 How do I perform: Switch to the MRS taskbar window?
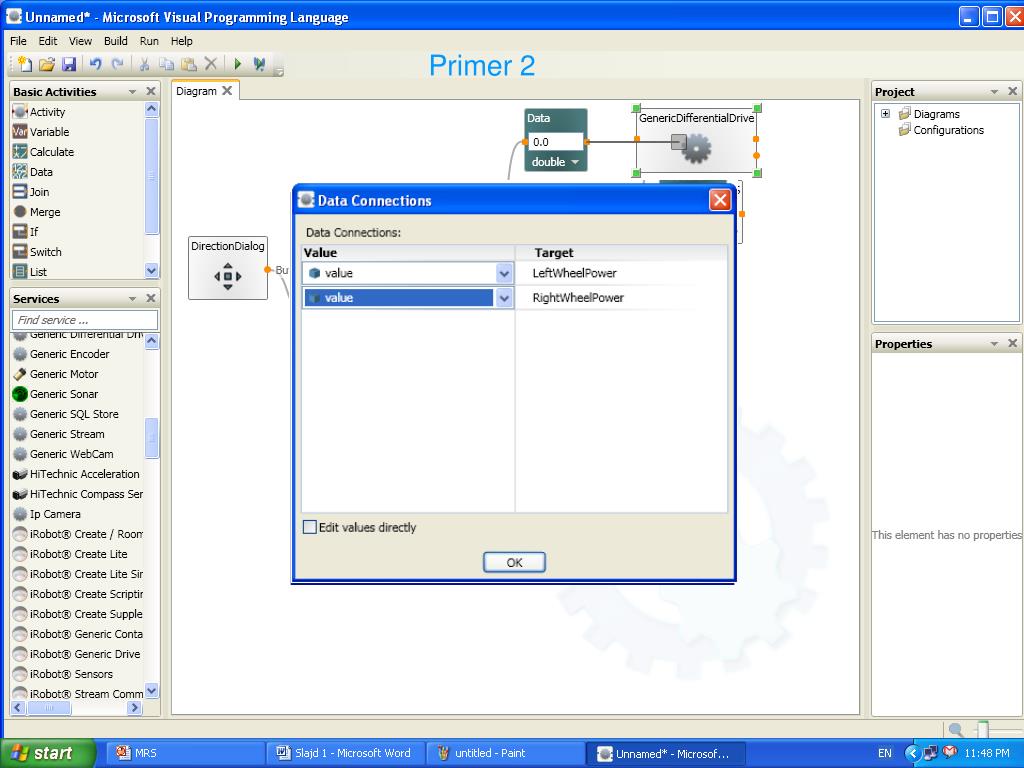click(x=185, y=753)
